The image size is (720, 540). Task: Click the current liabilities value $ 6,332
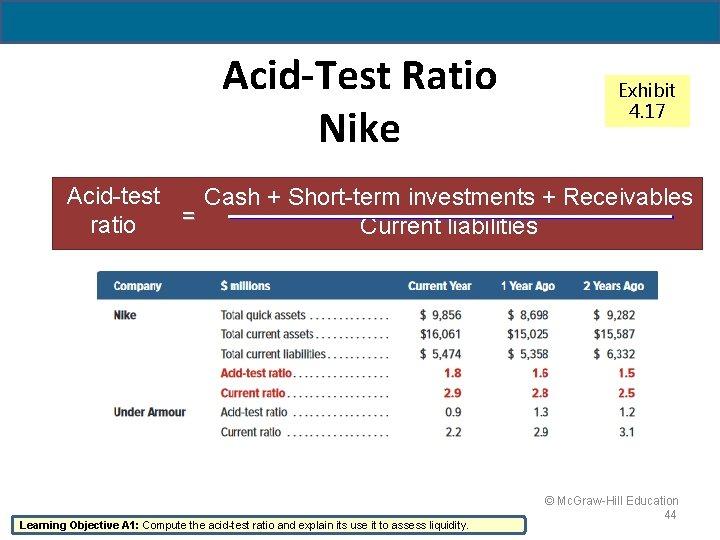click(614, 354)
